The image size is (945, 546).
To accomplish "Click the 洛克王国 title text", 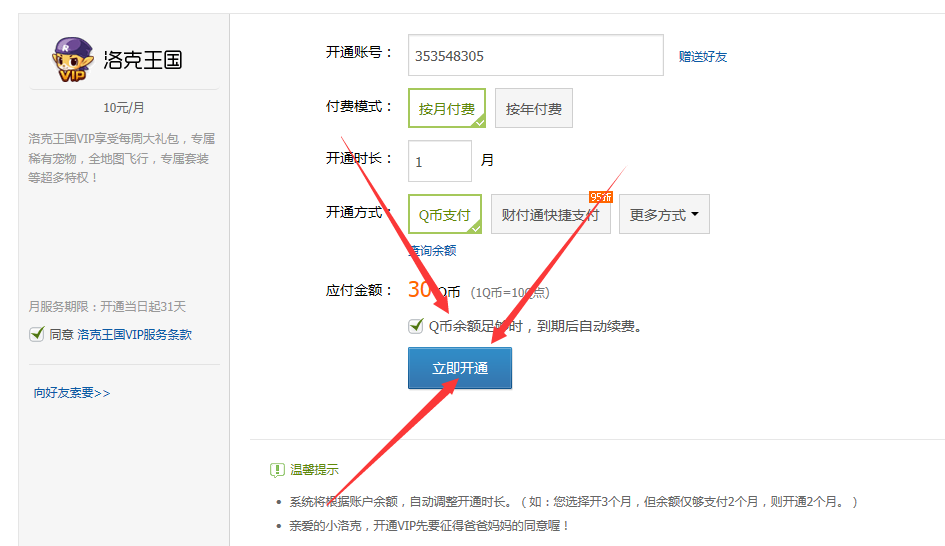I will [143, 60].
